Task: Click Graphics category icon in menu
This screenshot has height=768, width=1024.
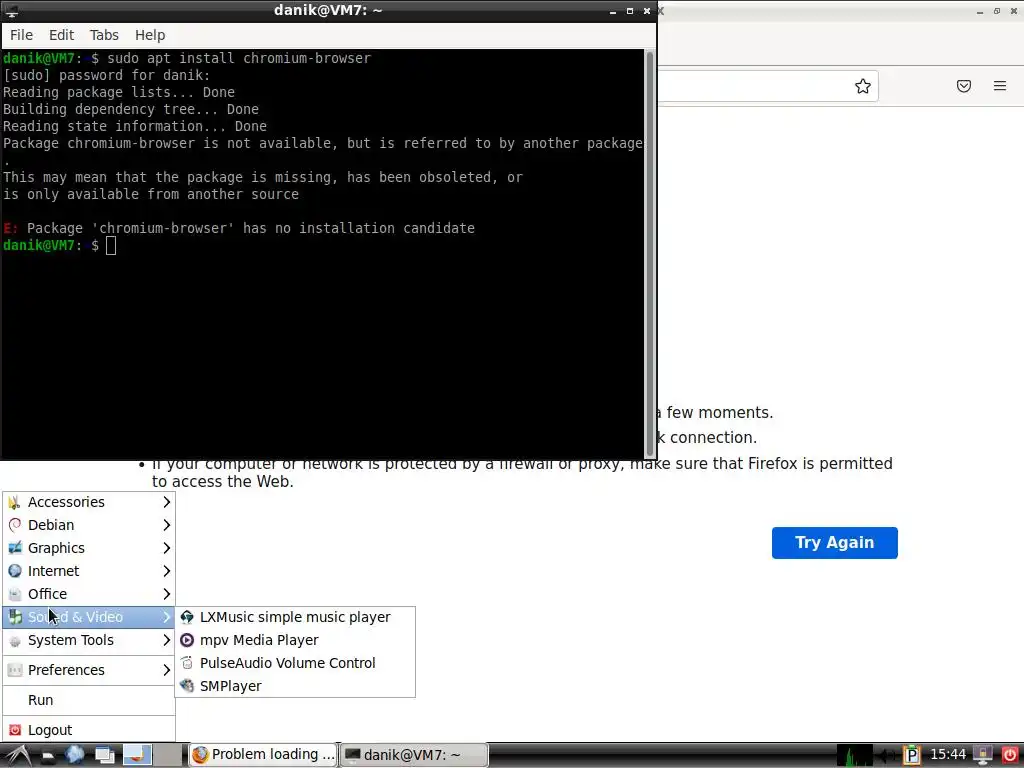Action: tap(15, 548)
